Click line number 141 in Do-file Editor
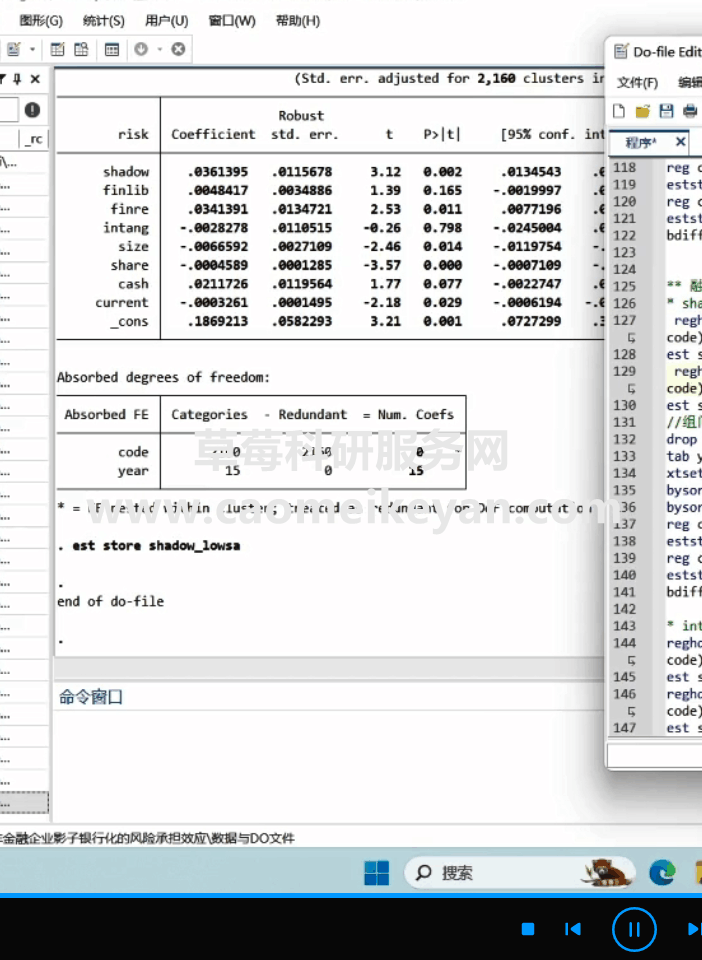702x960 pixels. point(624,592)
